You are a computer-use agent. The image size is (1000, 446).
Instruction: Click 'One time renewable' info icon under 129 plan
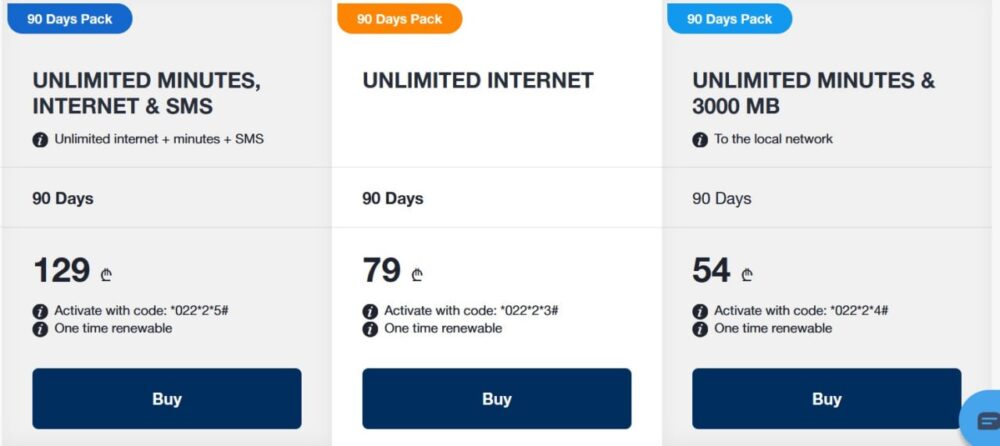pyautogui.click(x=40, y=329)
